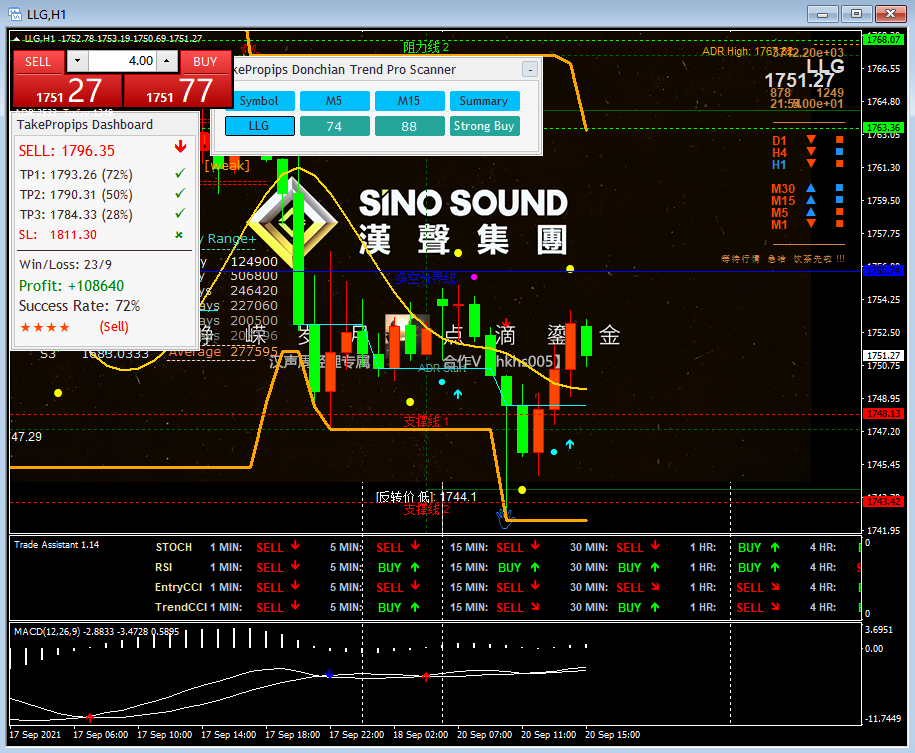Click the Profit: +108640 text
Viewport: 915px width, 753px height.
click(71, 285)
